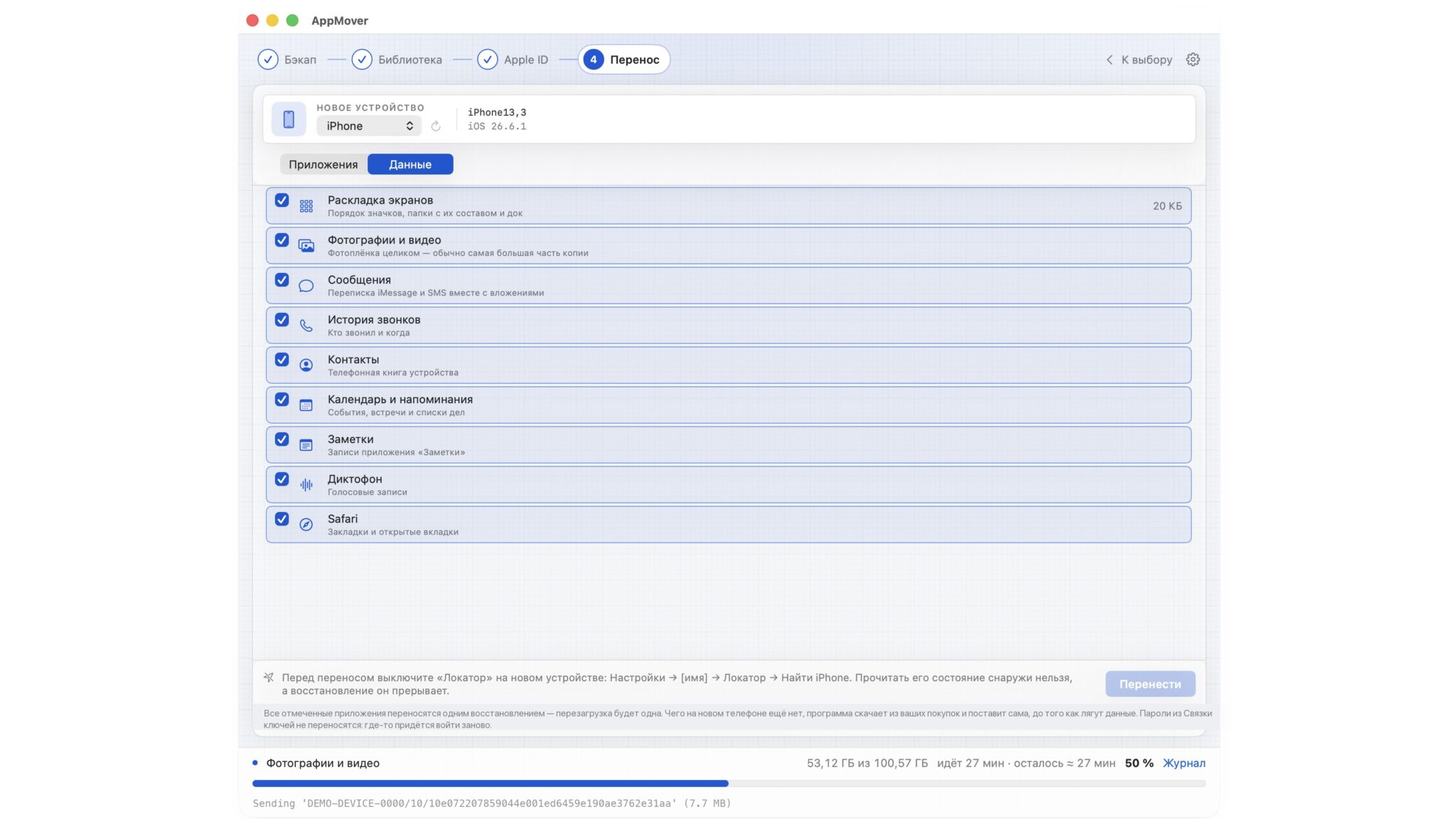Click the transfer progress bar

729,783
